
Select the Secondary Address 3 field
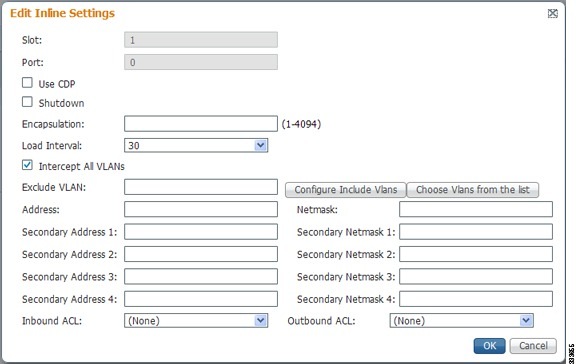201,277
